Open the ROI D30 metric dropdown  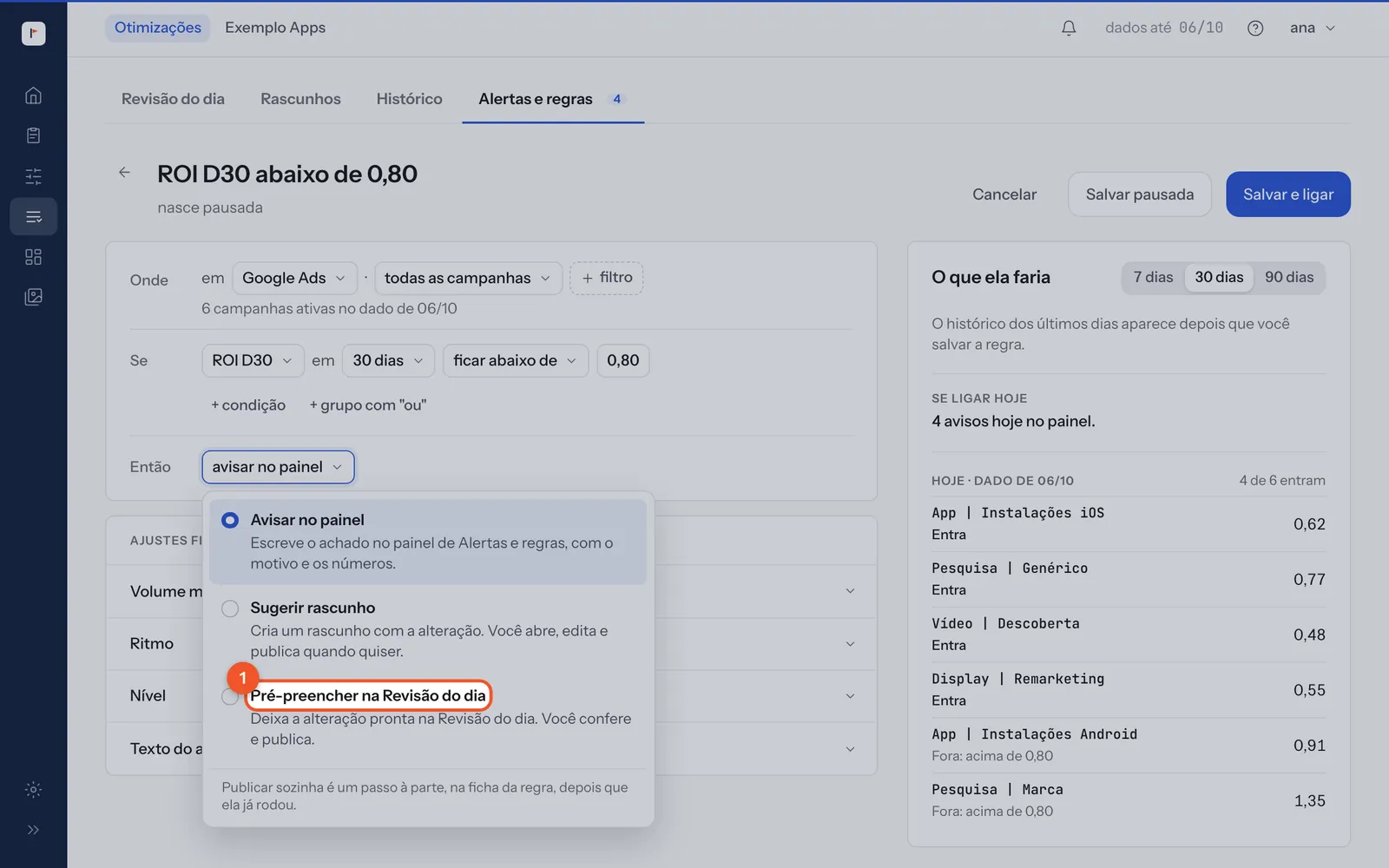[x=253, y=360]
